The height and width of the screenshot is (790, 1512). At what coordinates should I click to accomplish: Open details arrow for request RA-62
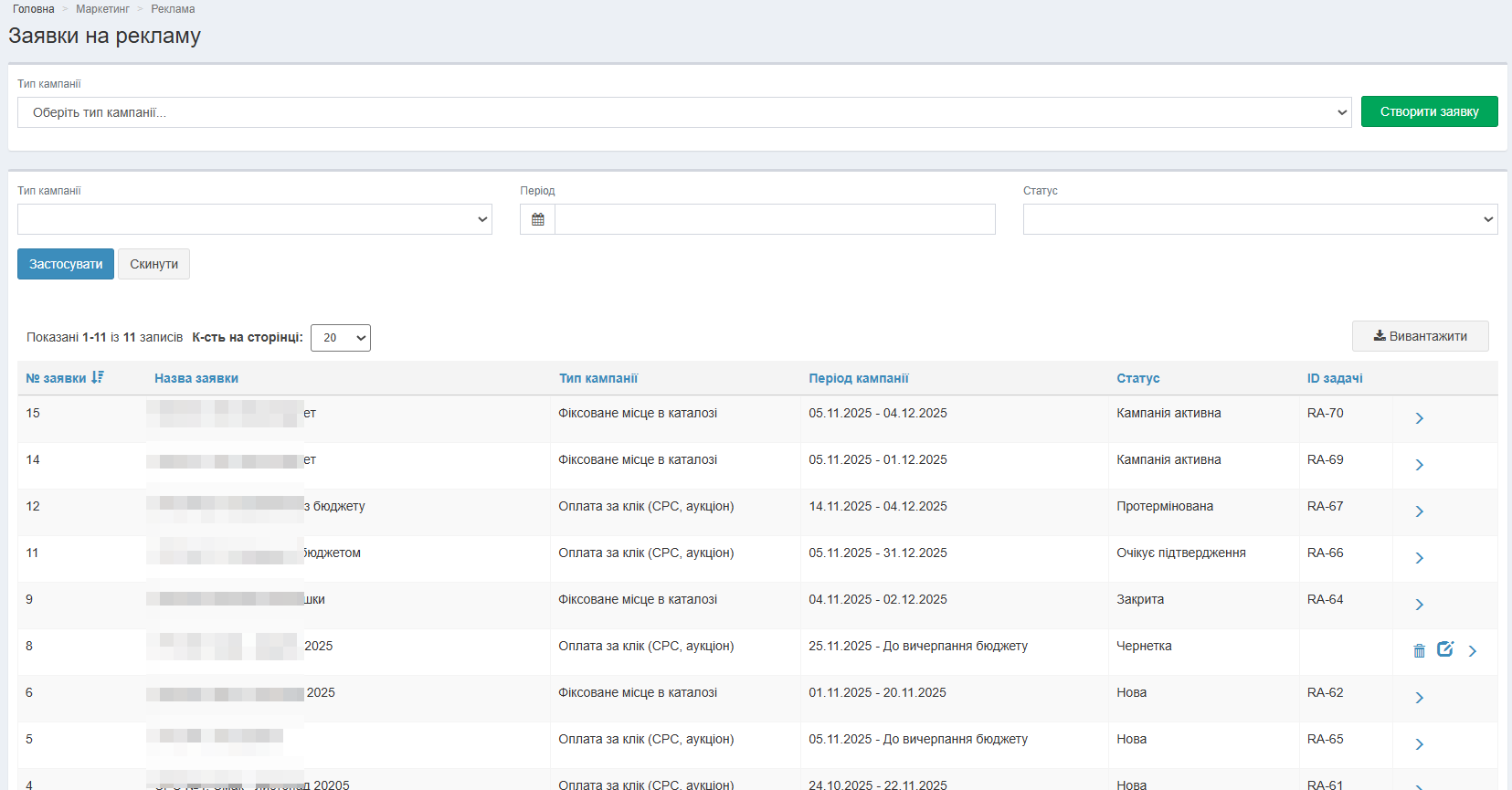[1419, 698]
